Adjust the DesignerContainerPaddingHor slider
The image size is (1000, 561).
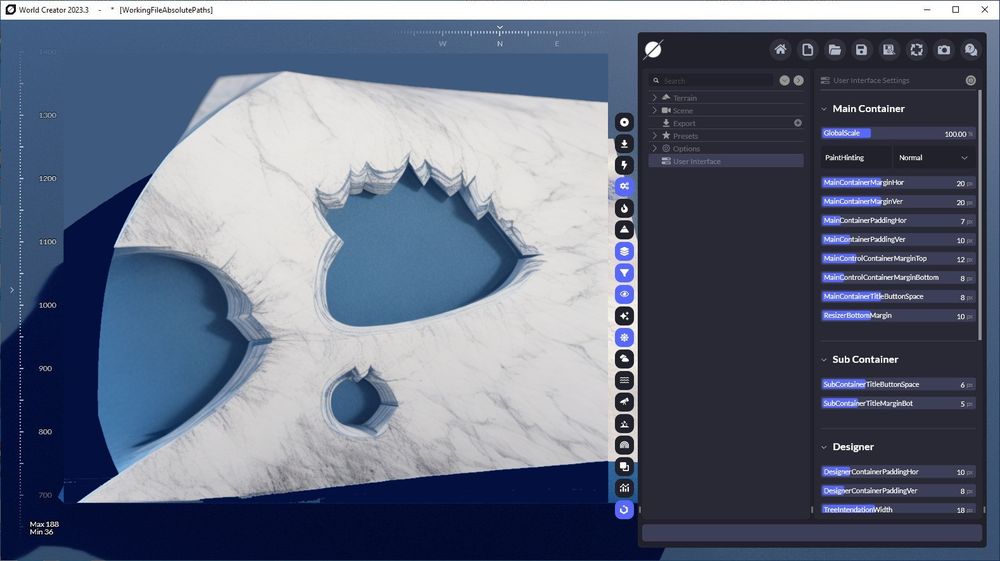coord(898,472)
